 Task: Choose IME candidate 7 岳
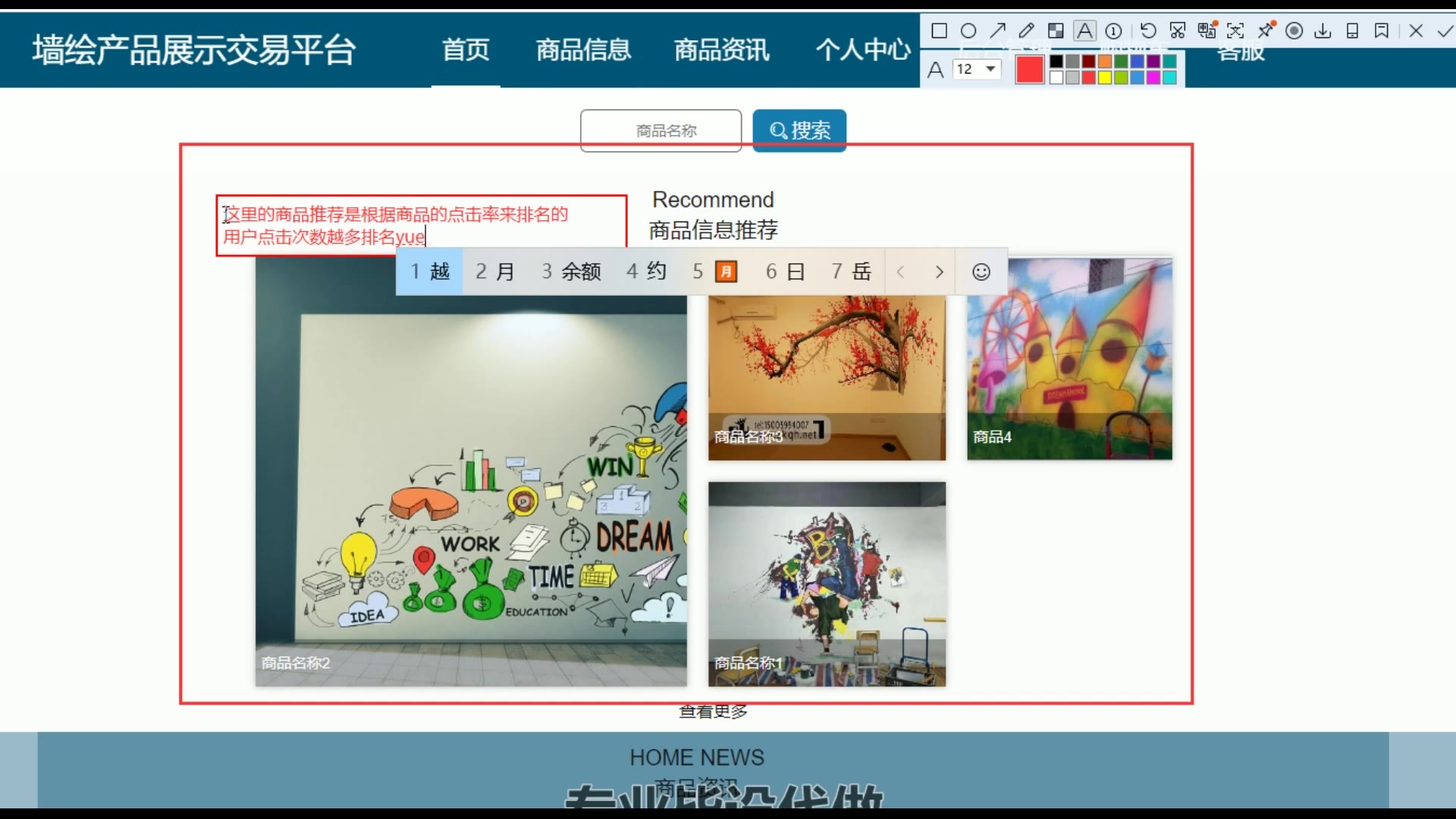click(x=851, y=271)
